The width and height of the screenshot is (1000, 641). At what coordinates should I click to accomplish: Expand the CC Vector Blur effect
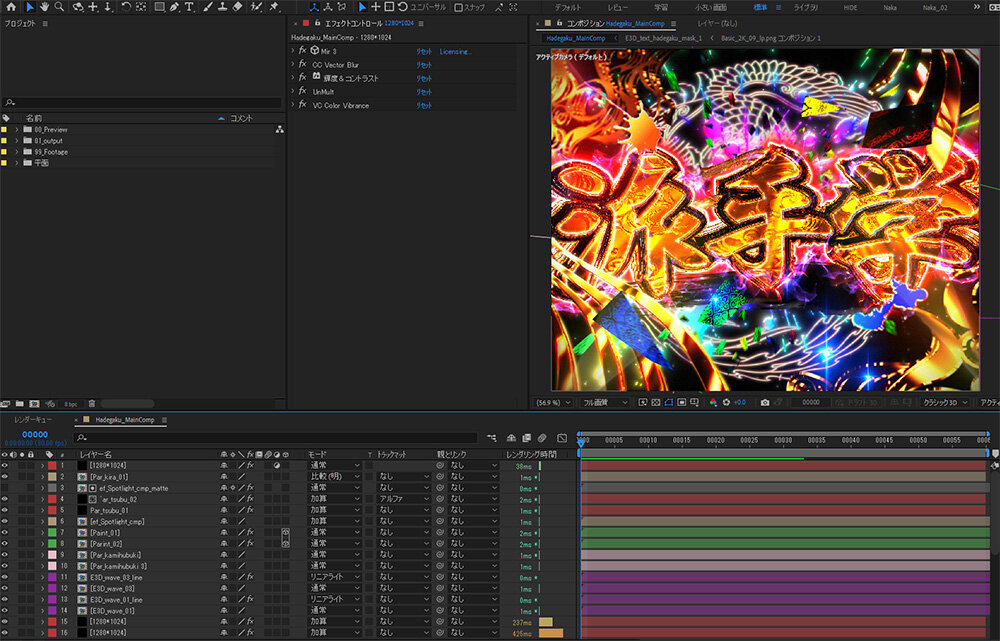tap(292, 64)
